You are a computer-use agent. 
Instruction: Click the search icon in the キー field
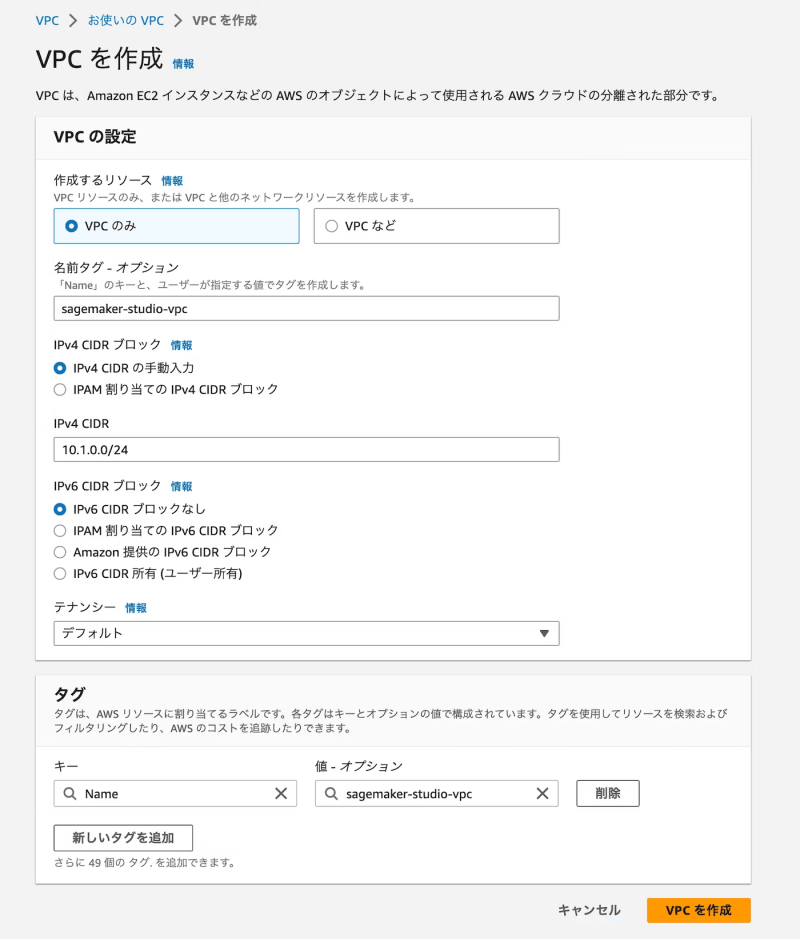tap(70, 793)
